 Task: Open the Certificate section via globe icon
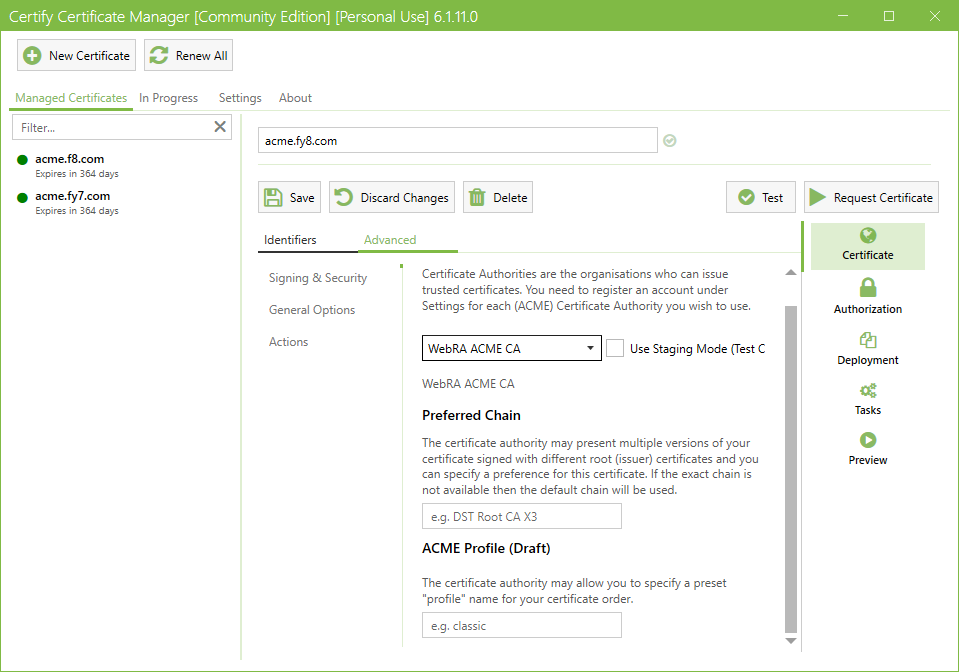[868, 235]
